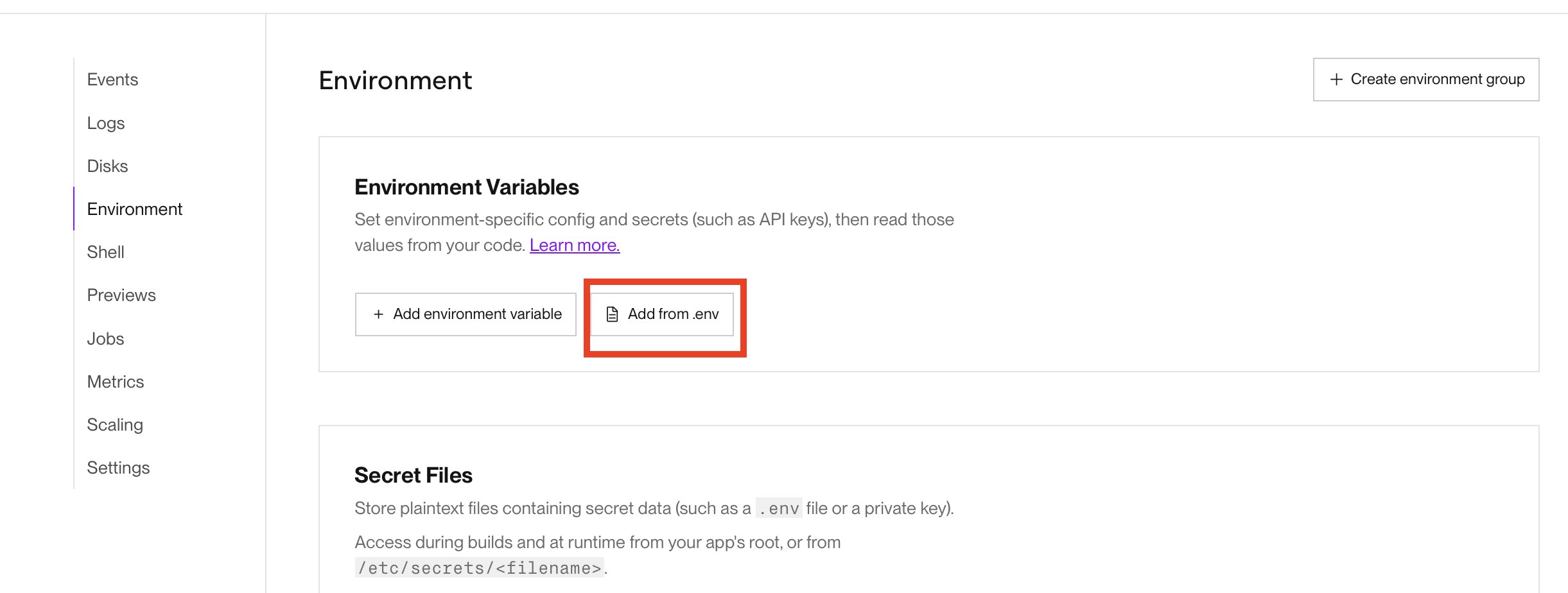The width and height of the screenshot is (1568, 593).
Task: Navigate to Disks in the sidebar
Action: (107, 166)
